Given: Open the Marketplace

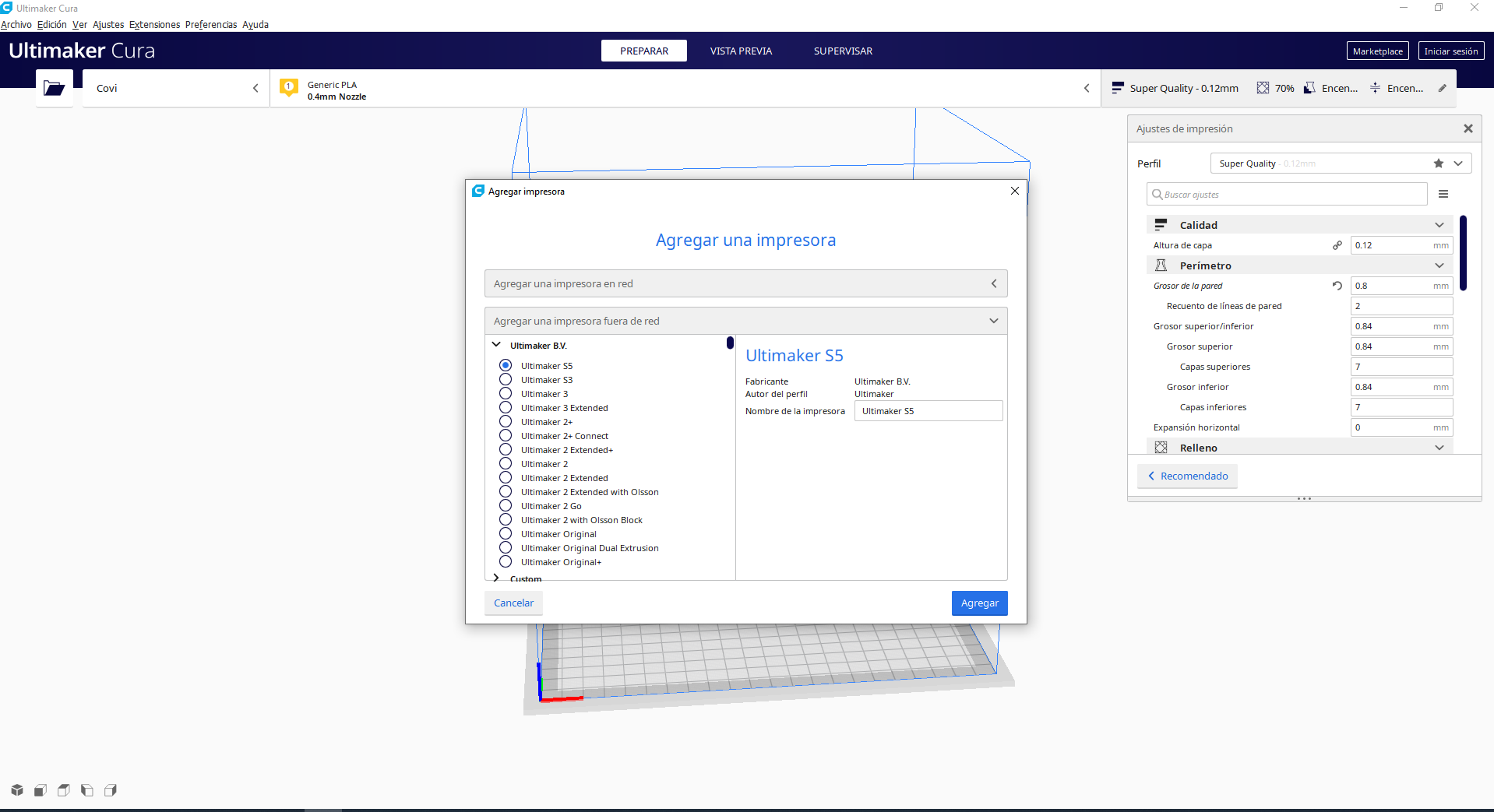Looking at the screenshot, I should [1377, 51].
